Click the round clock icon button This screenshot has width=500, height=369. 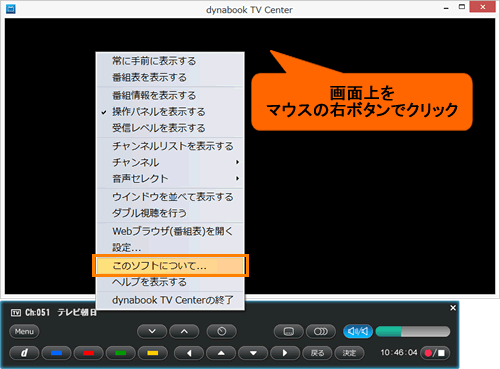(x=222, y=331)
